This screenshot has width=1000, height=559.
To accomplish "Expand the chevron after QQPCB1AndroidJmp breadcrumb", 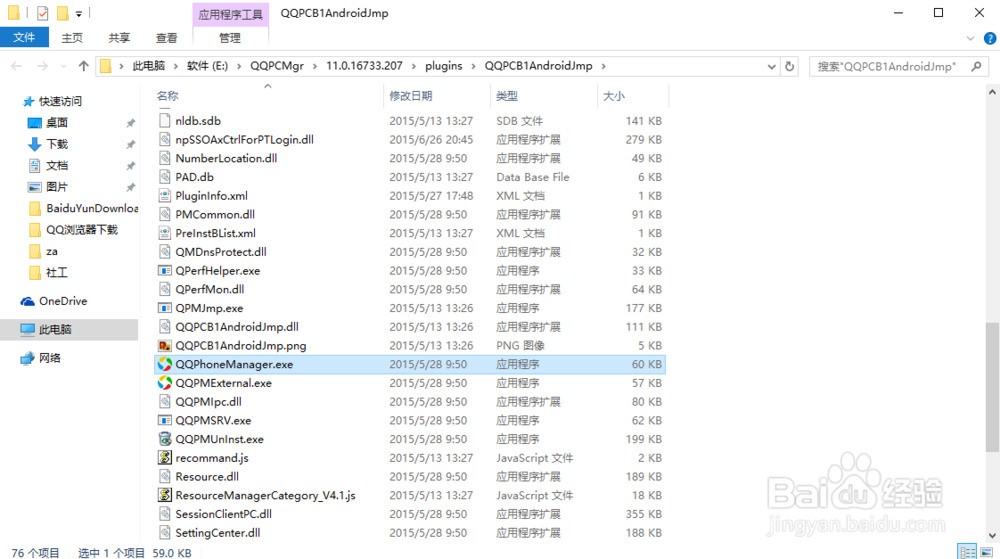I will coord(603,66).
